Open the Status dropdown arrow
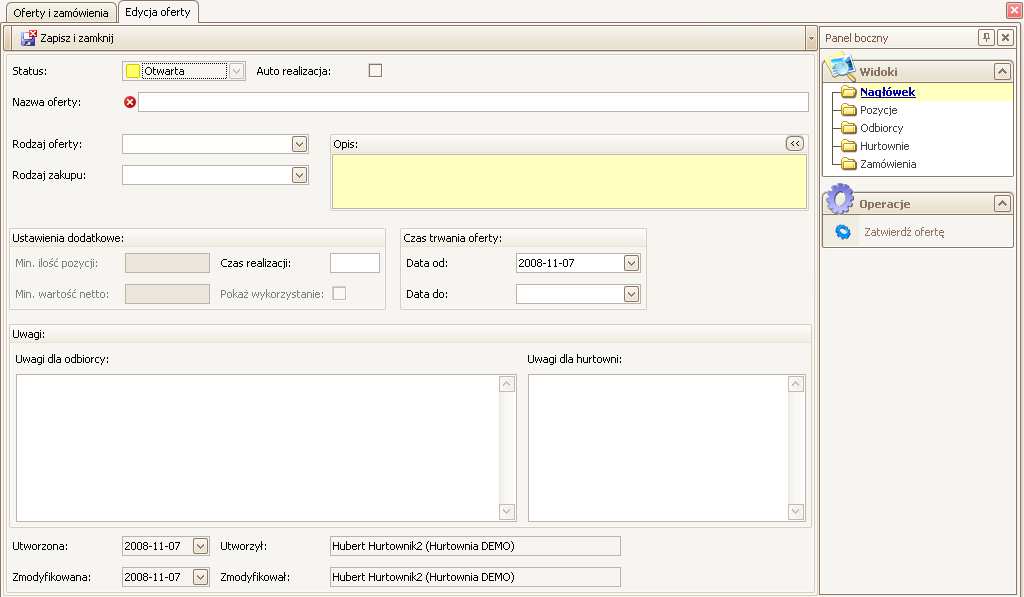 click(236, 71)
